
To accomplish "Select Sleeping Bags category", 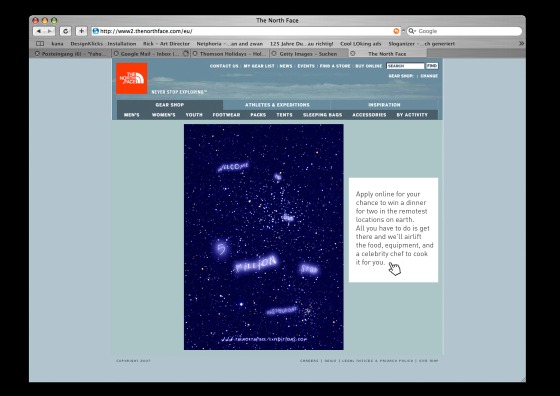I will 322,115.
